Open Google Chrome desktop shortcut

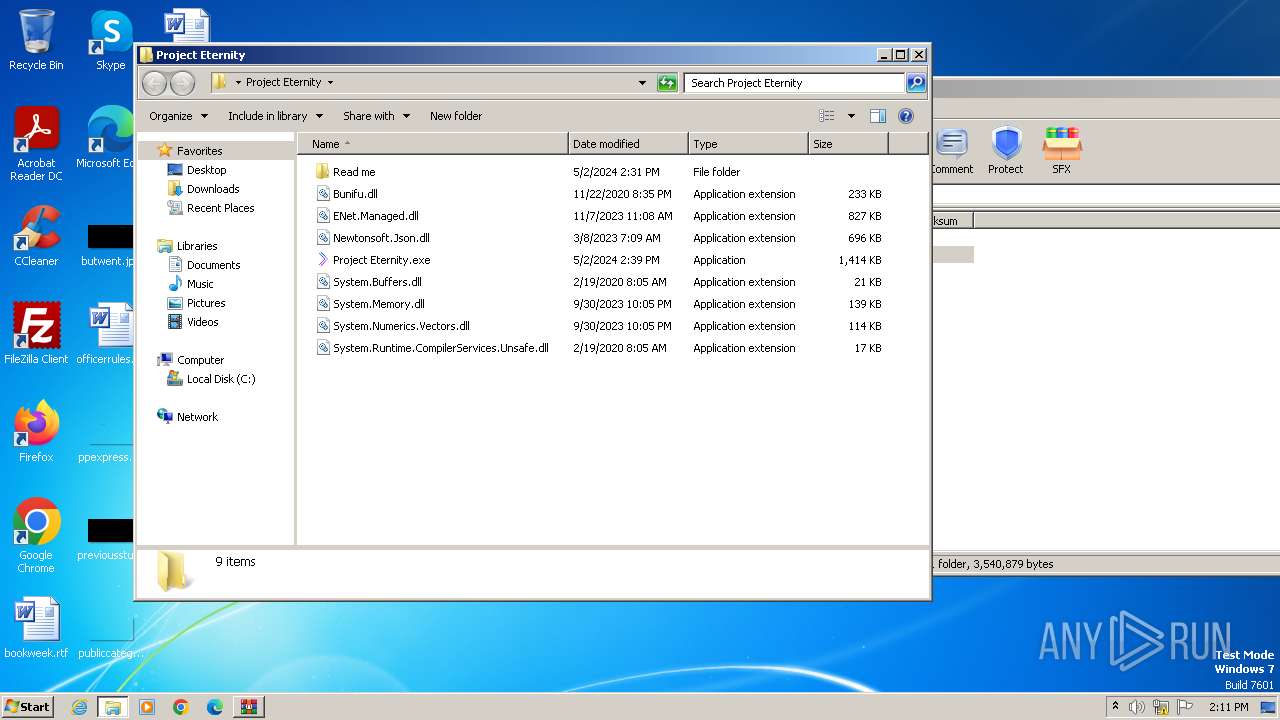tap(36, 536)
